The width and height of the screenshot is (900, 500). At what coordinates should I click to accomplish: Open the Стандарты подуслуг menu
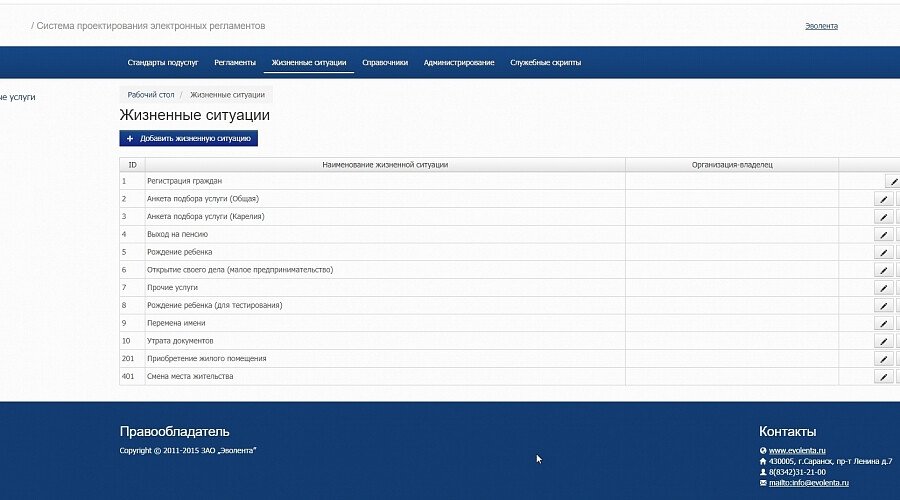tap(163, 62)
